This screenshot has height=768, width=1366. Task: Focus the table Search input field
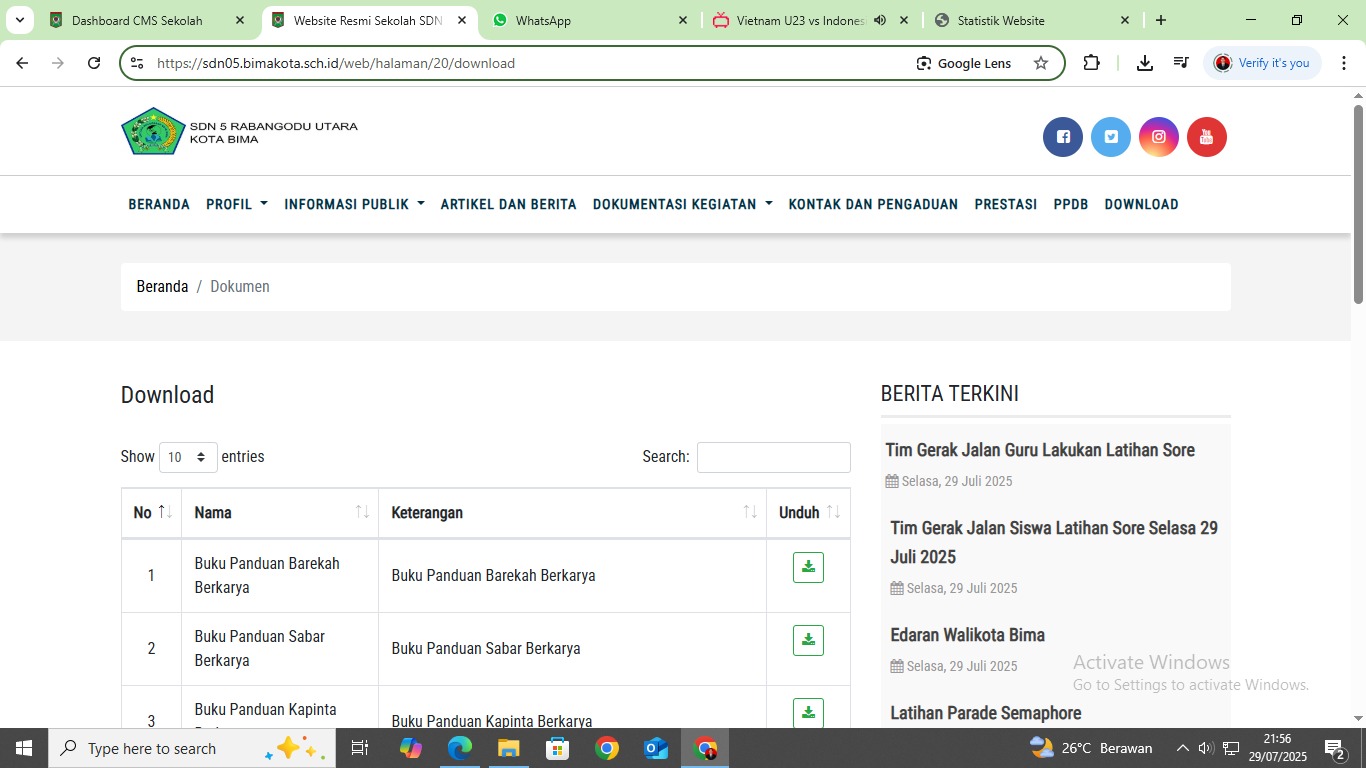[x=774, y=457]
